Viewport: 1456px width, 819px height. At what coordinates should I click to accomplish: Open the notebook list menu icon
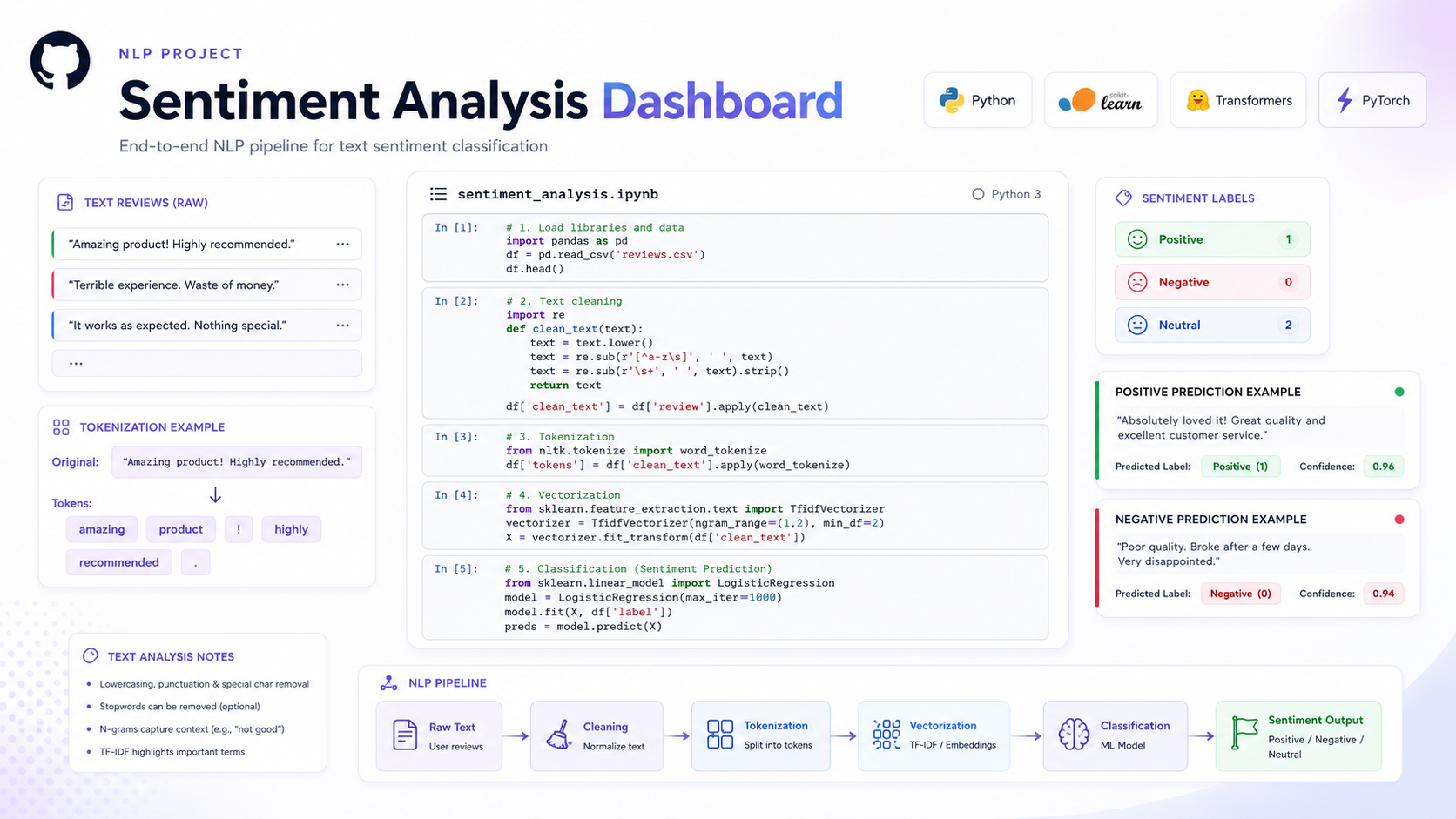(438, 194)
